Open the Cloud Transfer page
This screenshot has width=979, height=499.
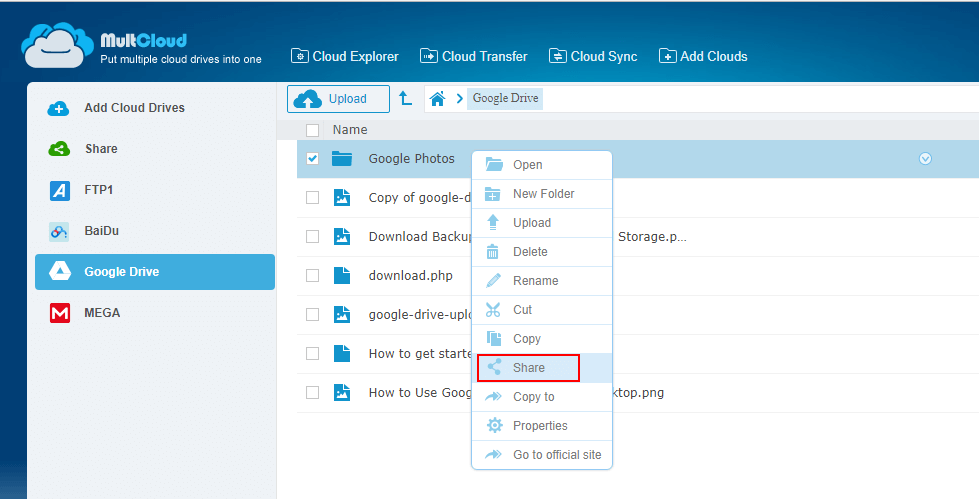click(x=473, y=56)
